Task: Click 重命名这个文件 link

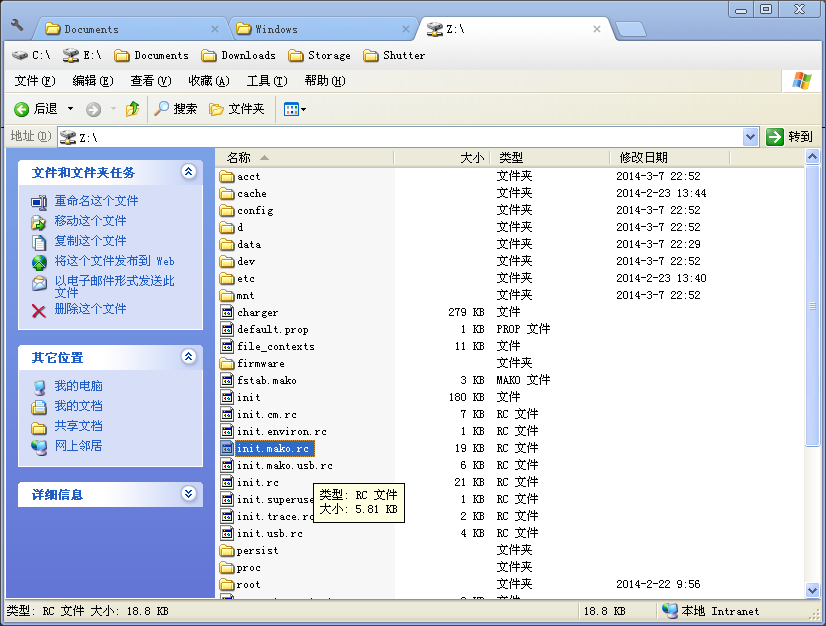Action: tap(96, 201)
